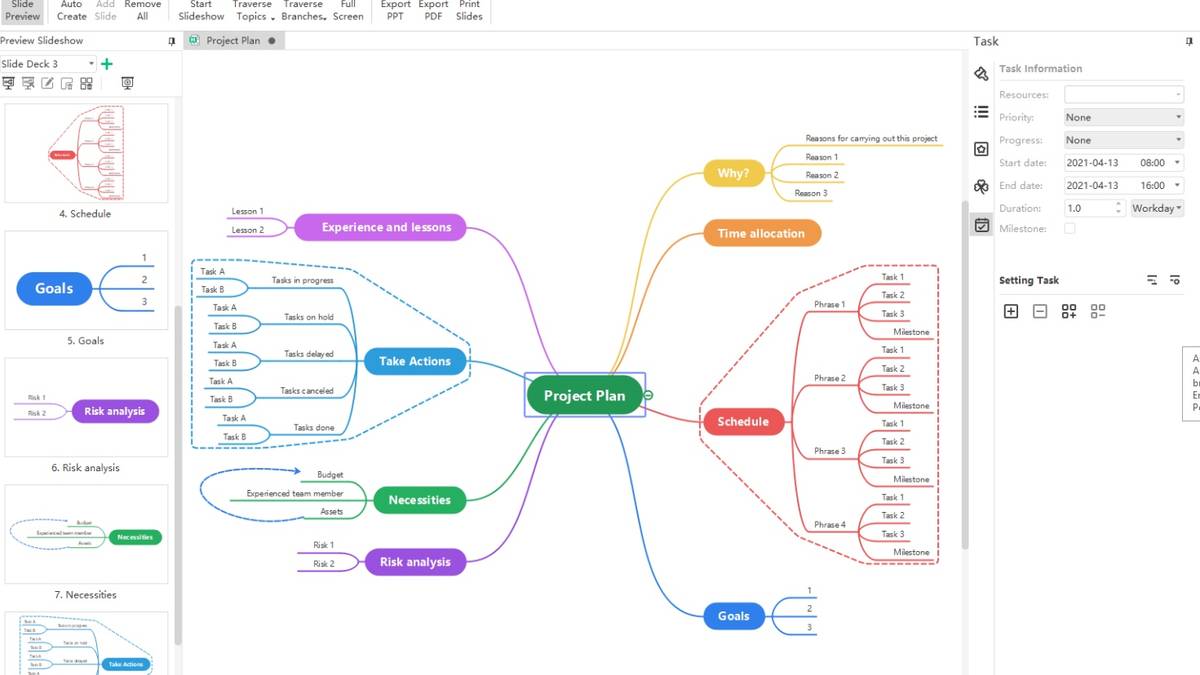1200x675 pixels.
Task: Increase Duration using the stepper arrow
Action: (x=1118, y=203)
